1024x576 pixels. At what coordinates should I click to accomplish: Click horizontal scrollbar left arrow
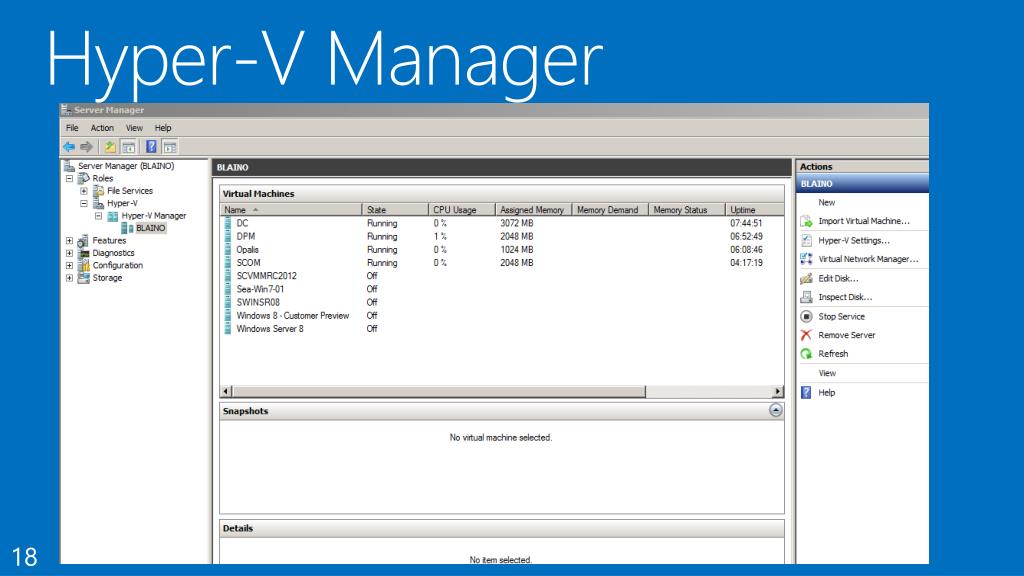point(226,391)
